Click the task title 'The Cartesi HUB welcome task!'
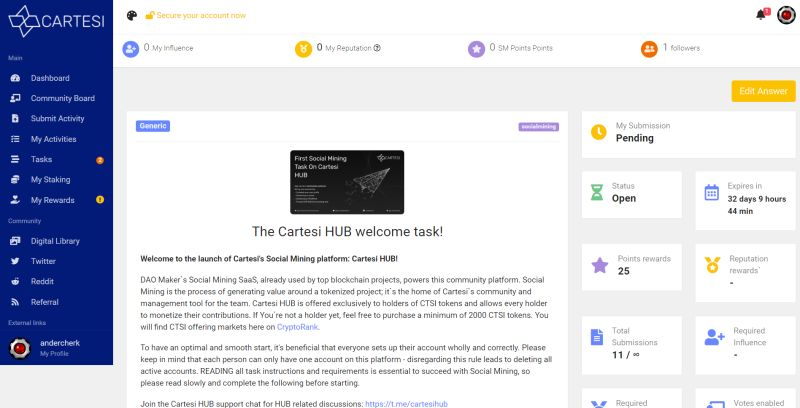This screenshot has width=800, height=408. click(347, 232)
